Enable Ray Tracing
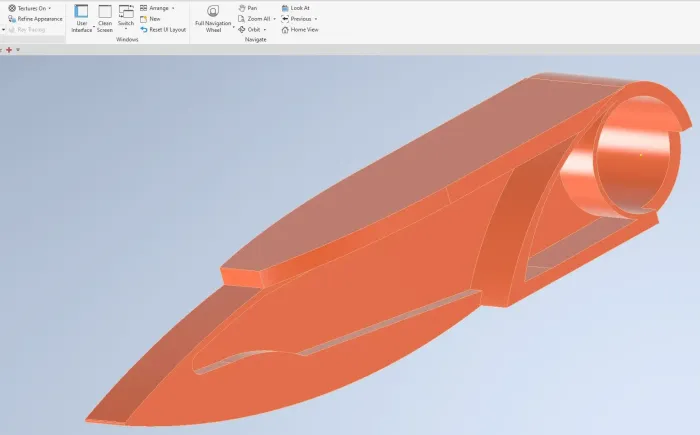The width and height of the screenshot is (700, 435). pos(30,30)
